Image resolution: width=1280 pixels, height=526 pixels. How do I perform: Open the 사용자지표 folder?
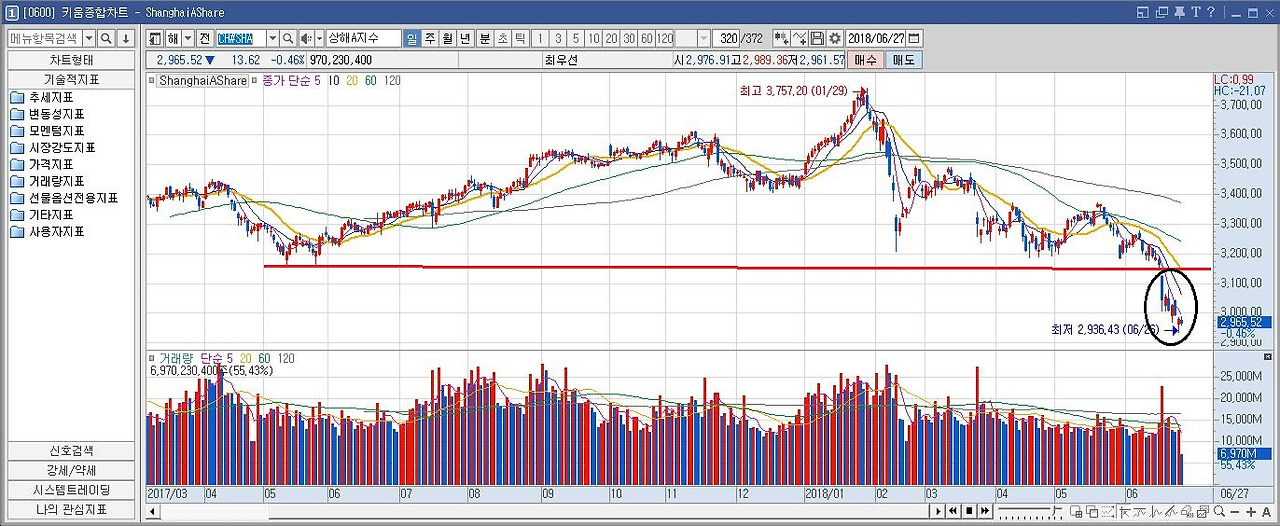[47, 231]
